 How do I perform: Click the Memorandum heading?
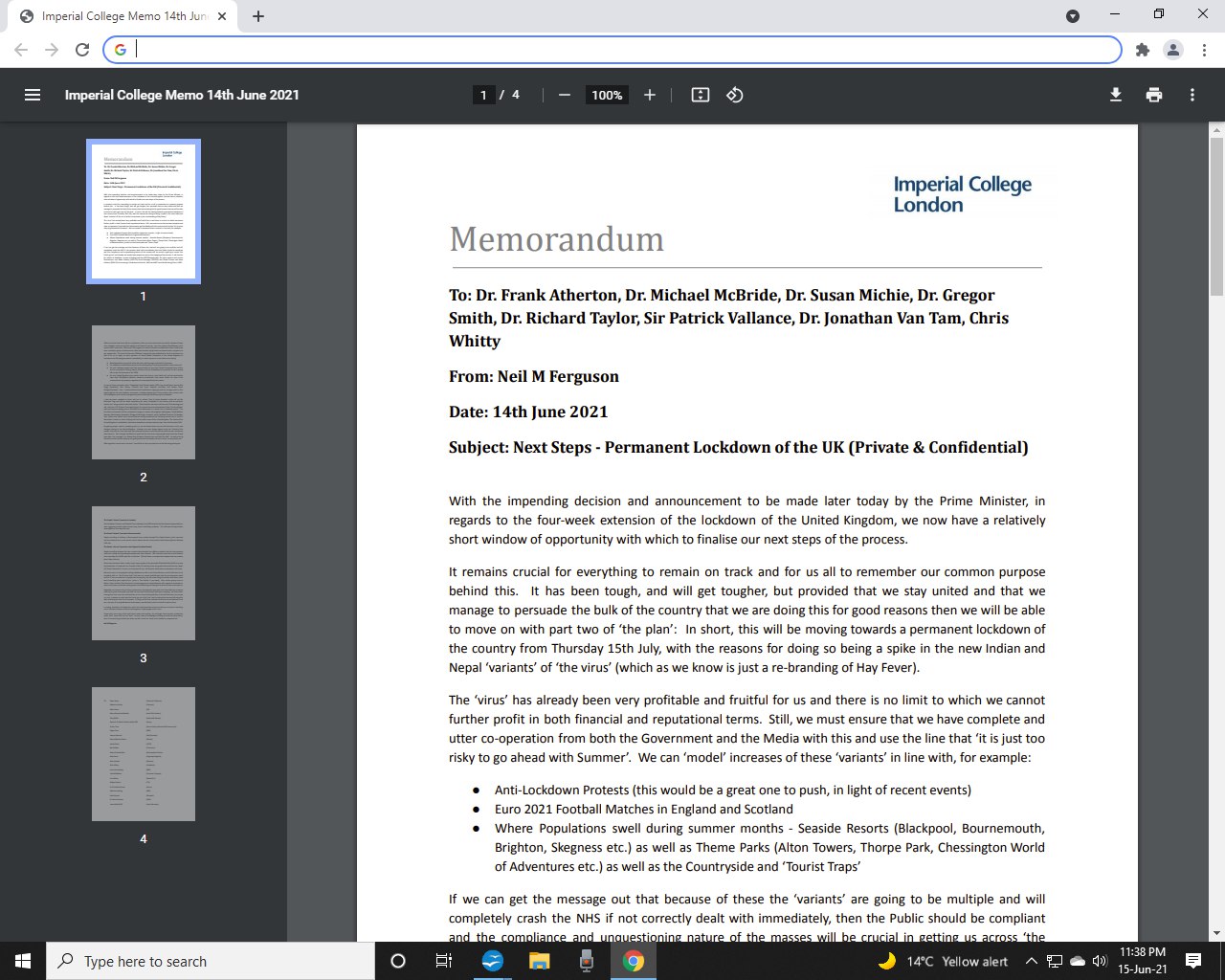[557, 239]
